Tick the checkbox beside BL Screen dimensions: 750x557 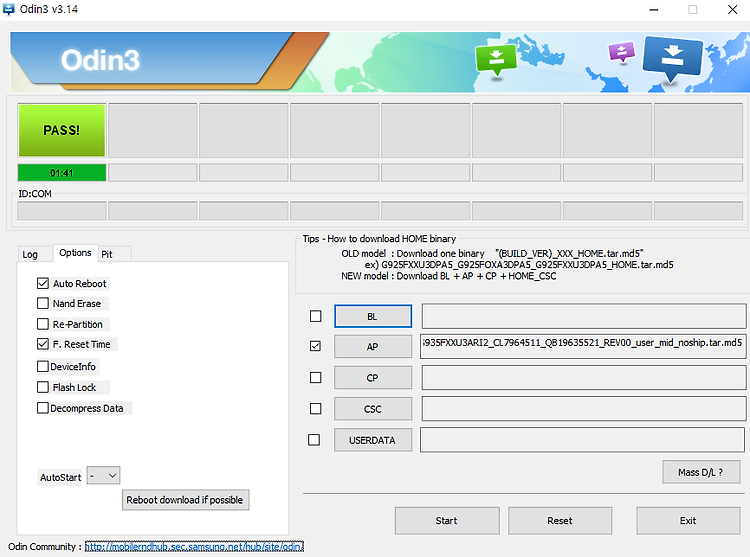tap(316, 316)
